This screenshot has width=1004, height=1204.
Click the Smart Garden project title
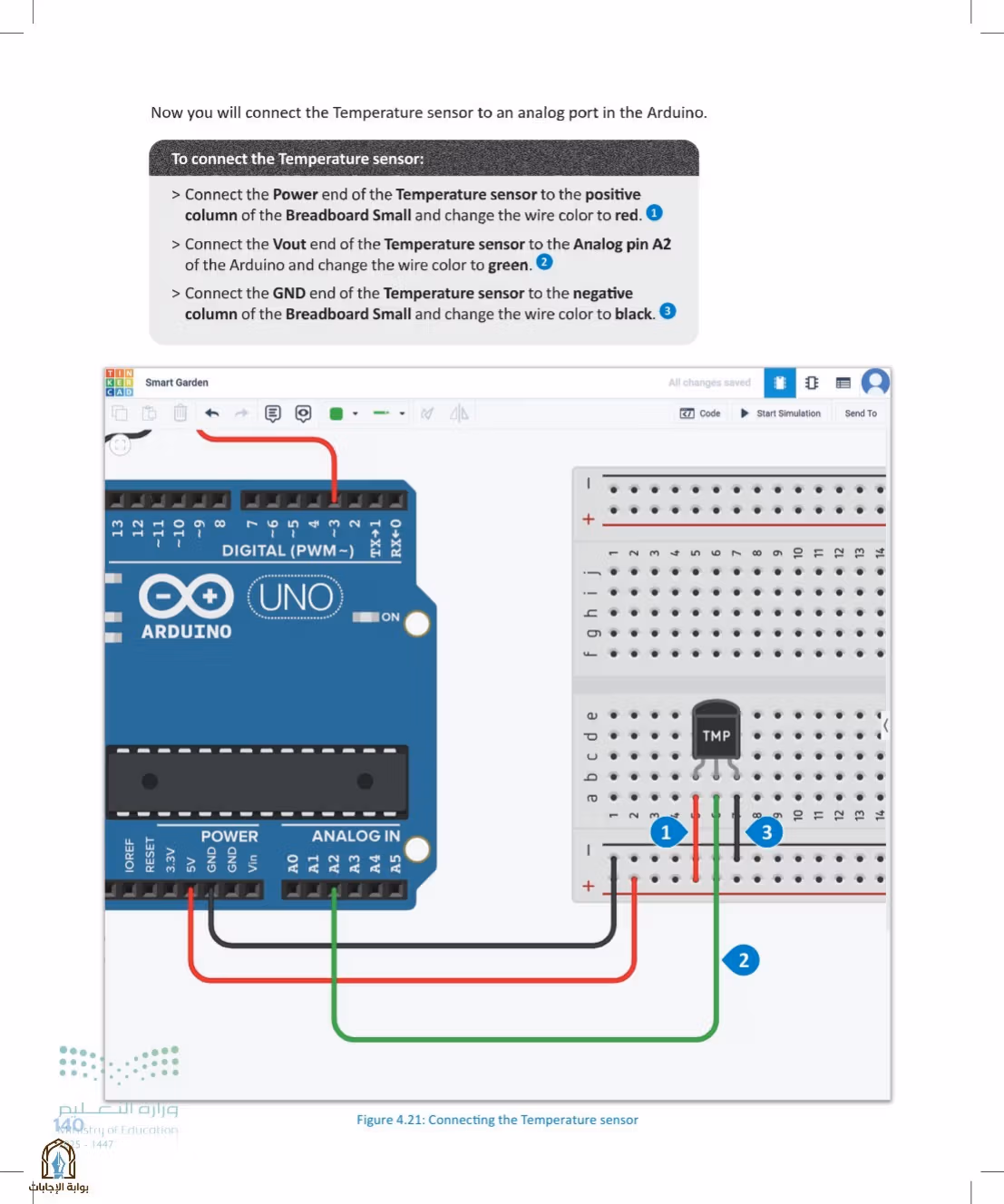coord(177,383)
